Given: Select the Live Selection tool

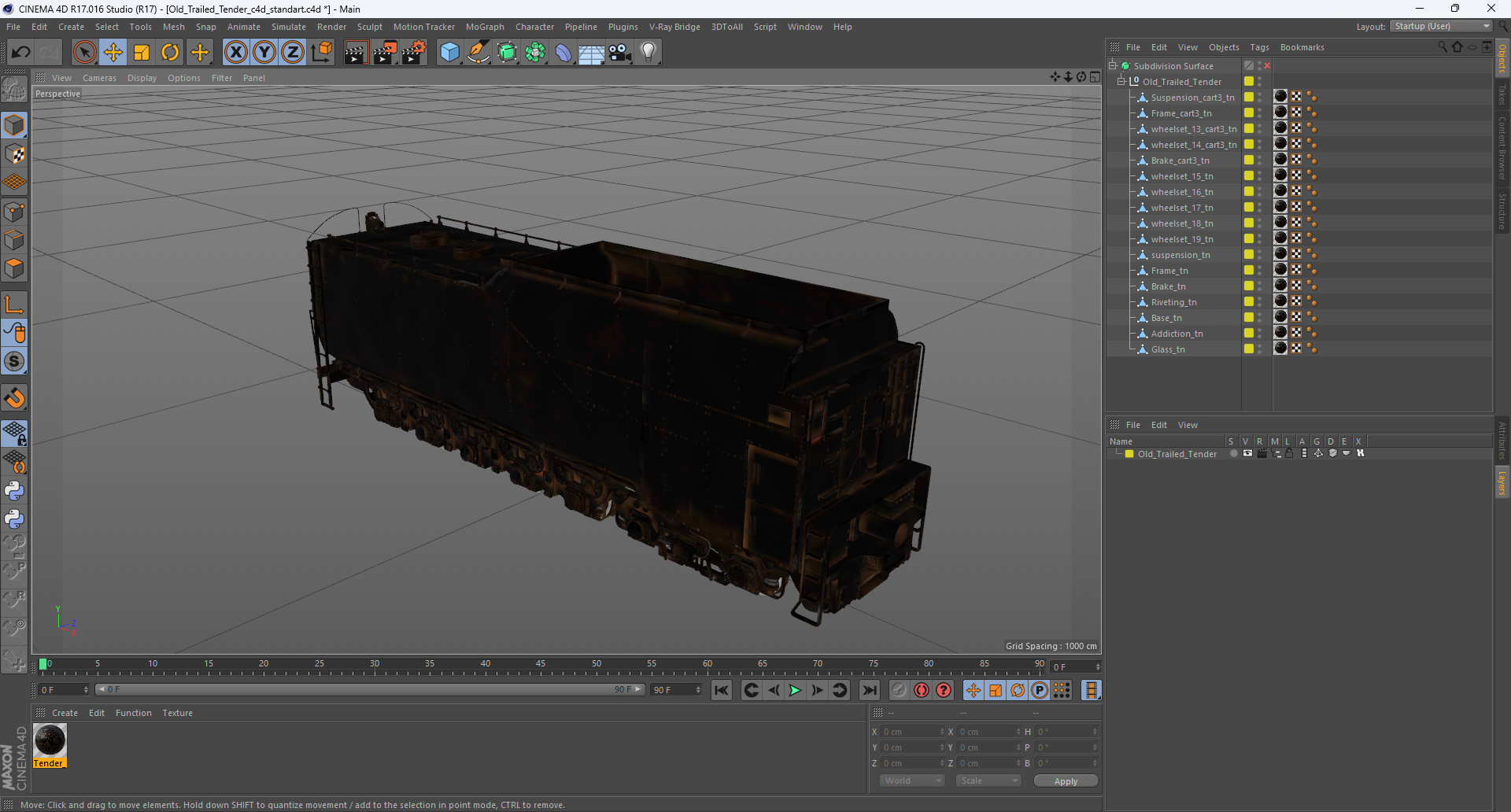Looking at the screenshot, I should point(84,52).
